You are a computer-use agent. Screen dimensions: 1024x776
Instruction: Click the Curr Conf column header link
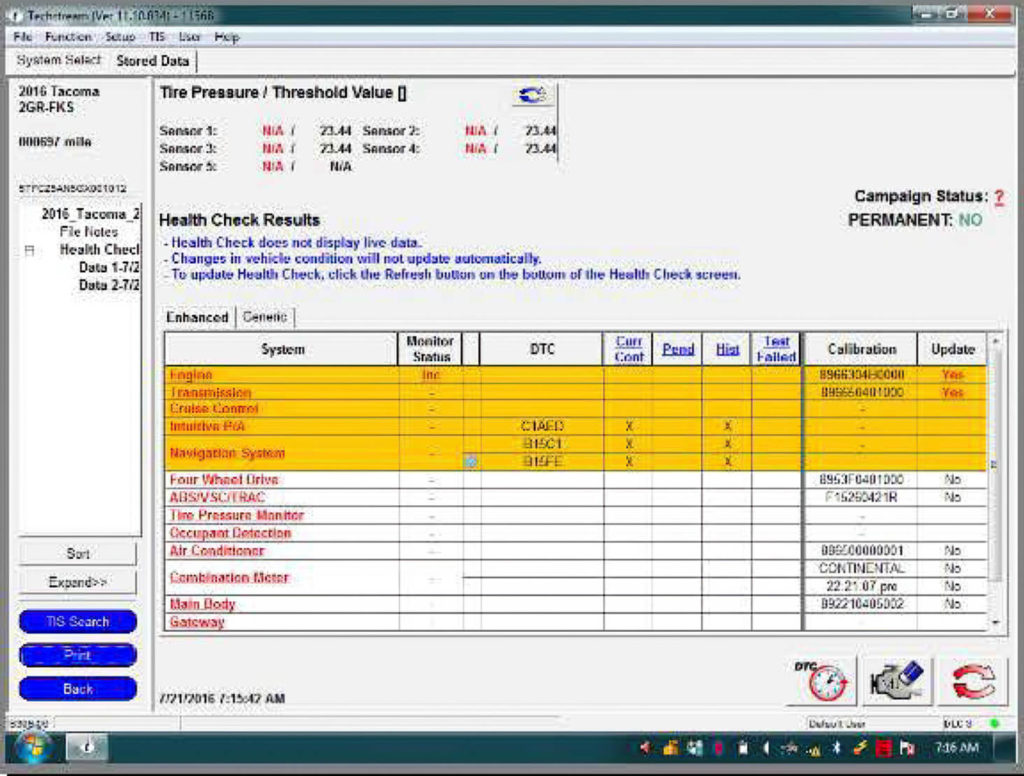coord(629,349)
